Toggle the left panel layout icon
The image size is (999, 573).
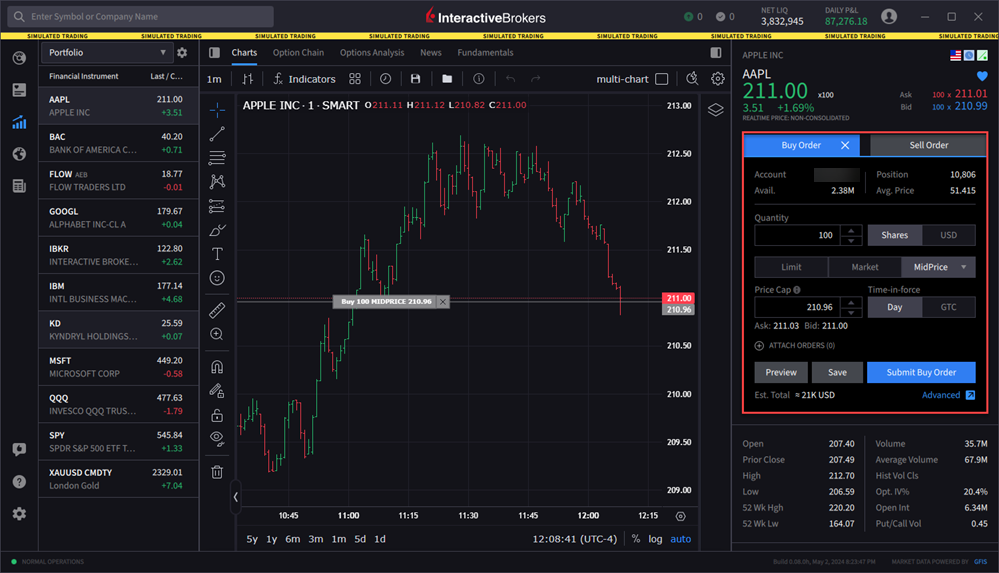tap(215, 53)
